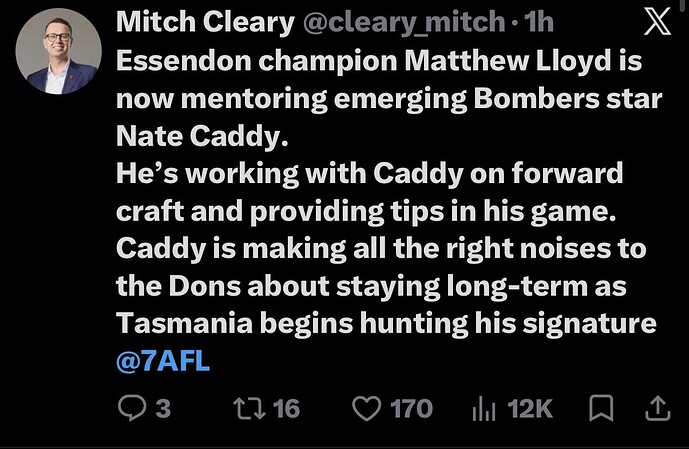Click the repost count 16
This screenshot has height=449, width=689.
point(286,409)
